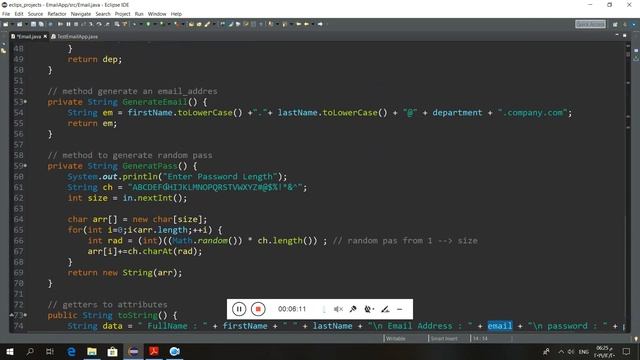Open the Project menu
This screenshot has height=360, width=640.
click(x=122, y=14)
